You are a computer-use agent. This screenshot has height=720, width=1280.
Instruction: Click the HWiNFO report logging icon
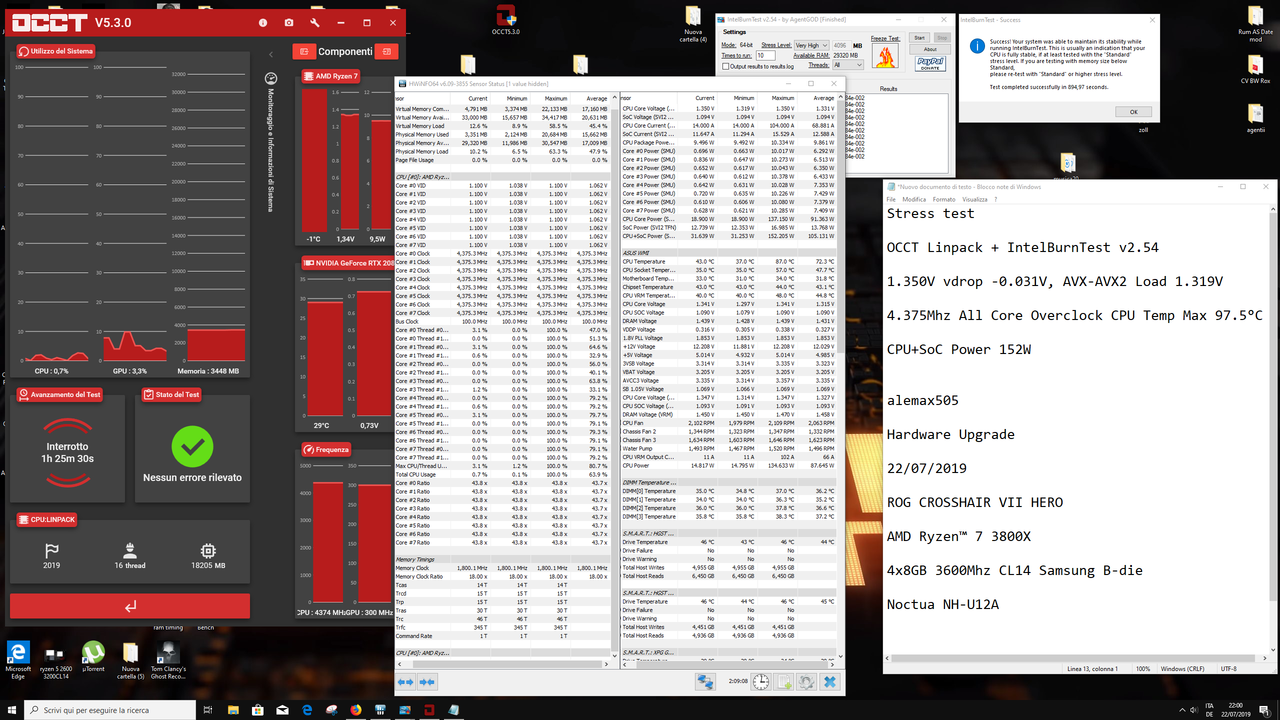point(782,682)
